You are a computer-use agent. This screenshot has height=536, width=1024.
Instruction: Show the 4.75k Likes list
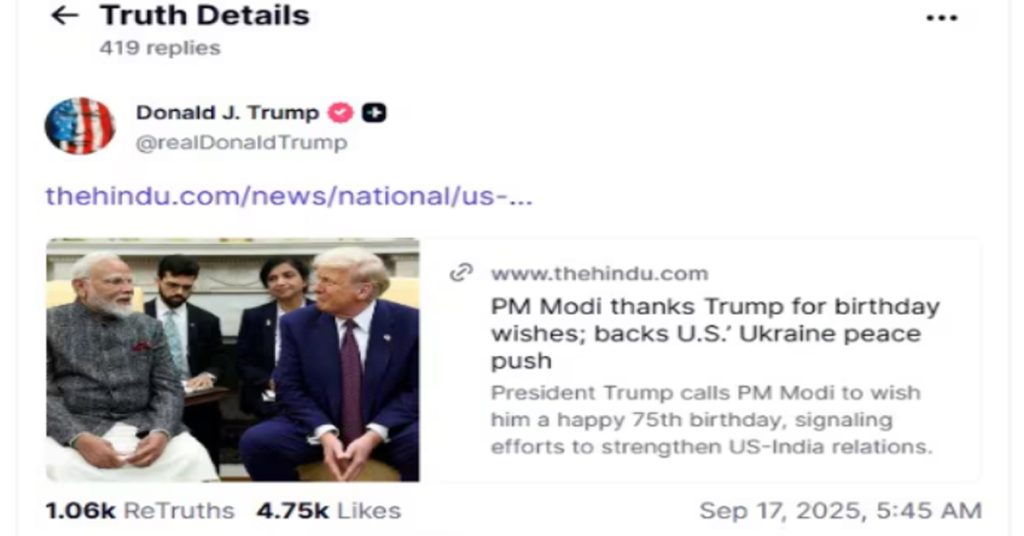[x=328, y=511]
